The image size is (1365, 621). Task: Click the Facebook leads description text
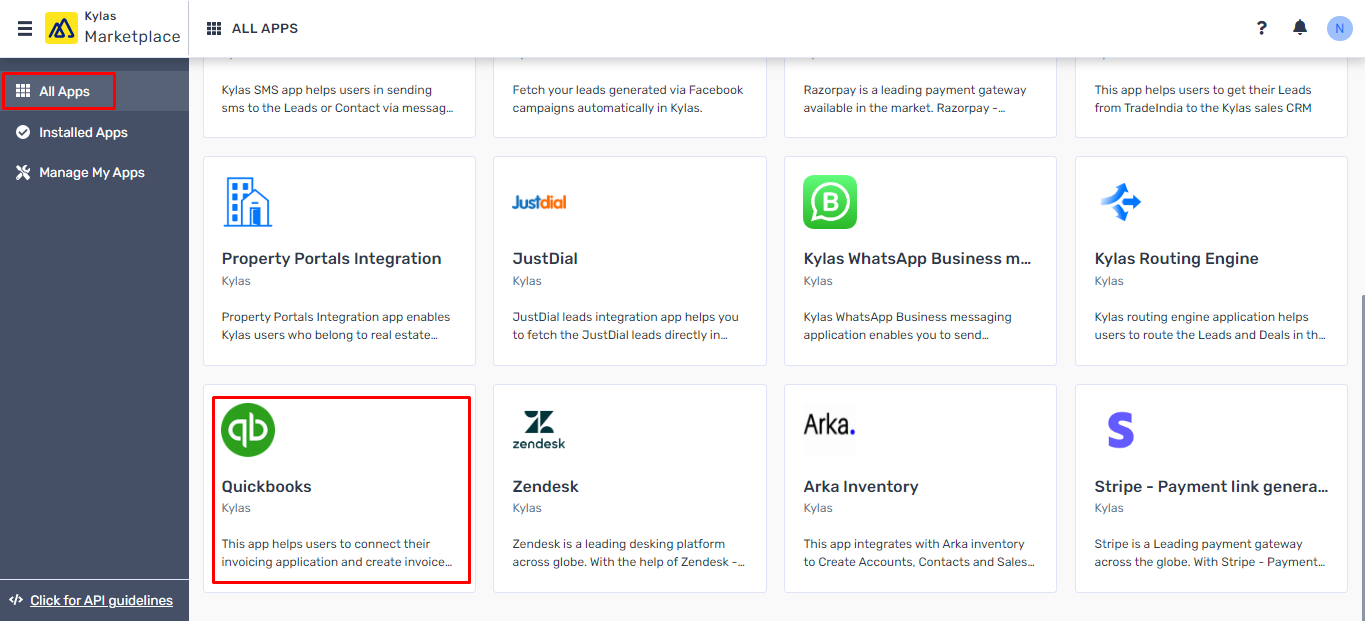point(628,98)
